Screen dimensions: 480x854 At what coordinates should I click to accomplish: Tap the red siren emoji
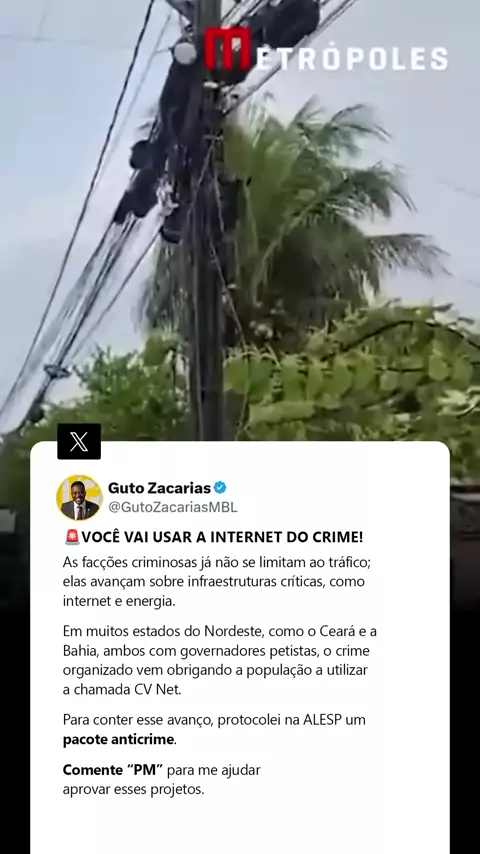tap(71, 537)
